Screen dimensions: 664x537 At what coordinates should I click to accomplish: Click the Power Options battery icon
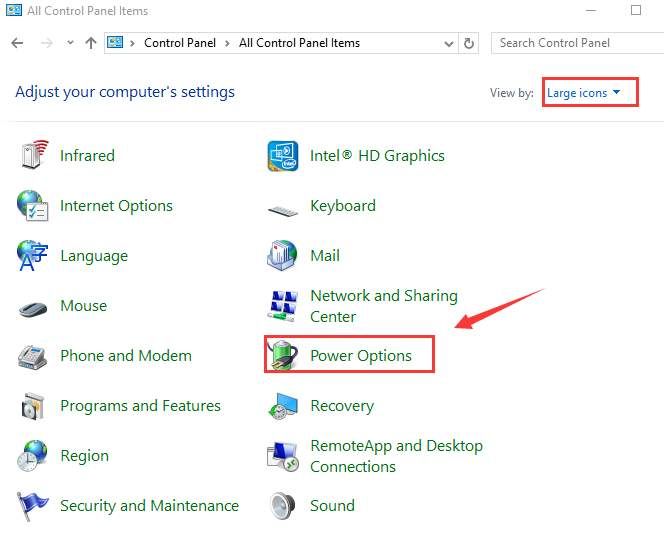coord(283,356)
